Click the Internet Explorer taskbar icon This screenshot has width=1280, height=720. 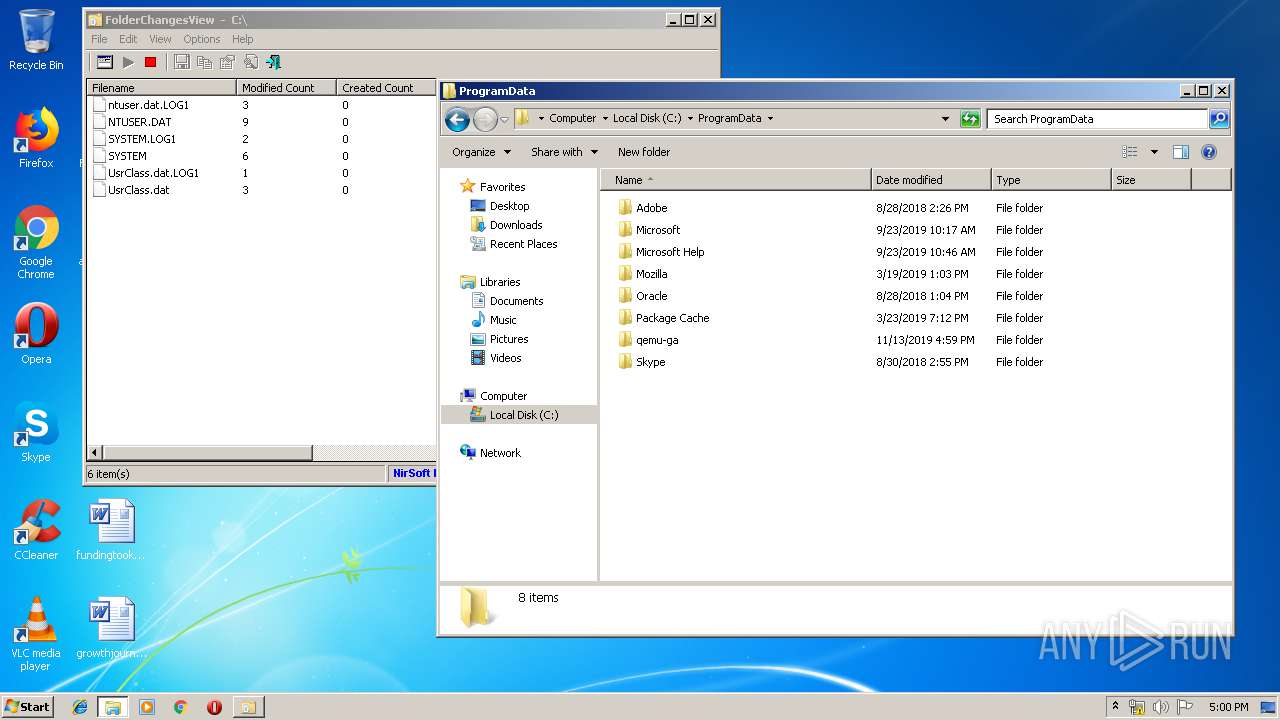coord(80,707)
